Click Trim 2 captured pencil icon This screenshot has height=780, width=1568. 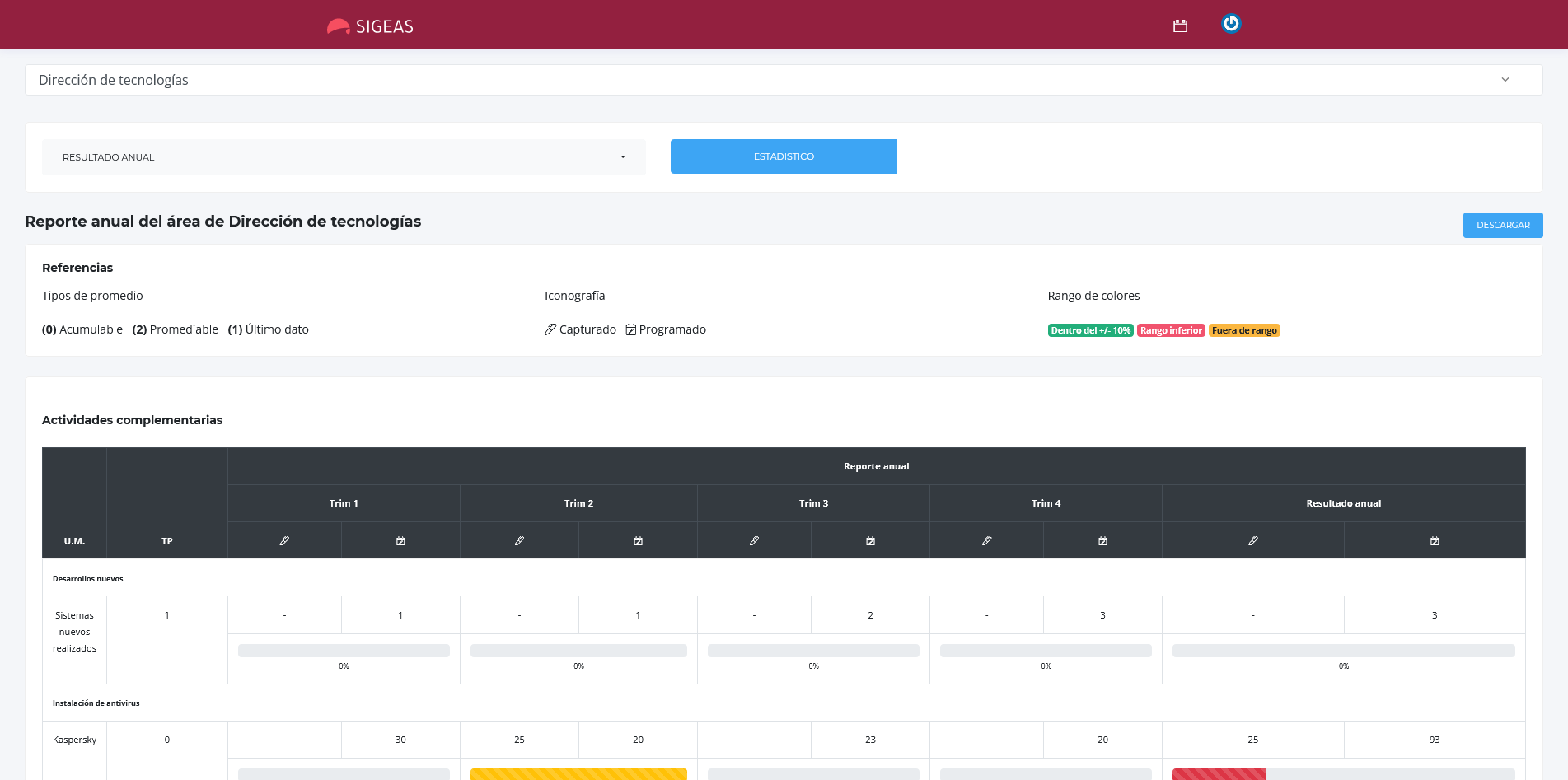[519, 541]
